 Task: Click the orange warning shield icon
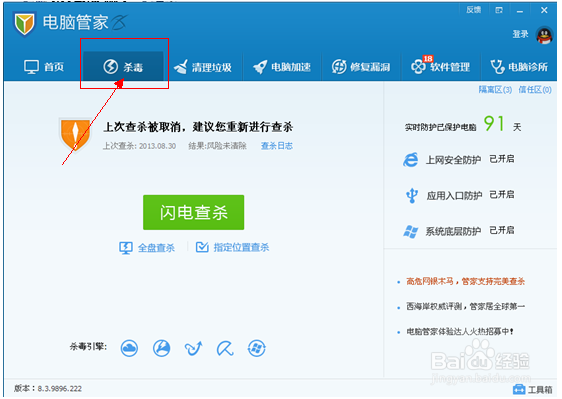click(x=75, y=134)
